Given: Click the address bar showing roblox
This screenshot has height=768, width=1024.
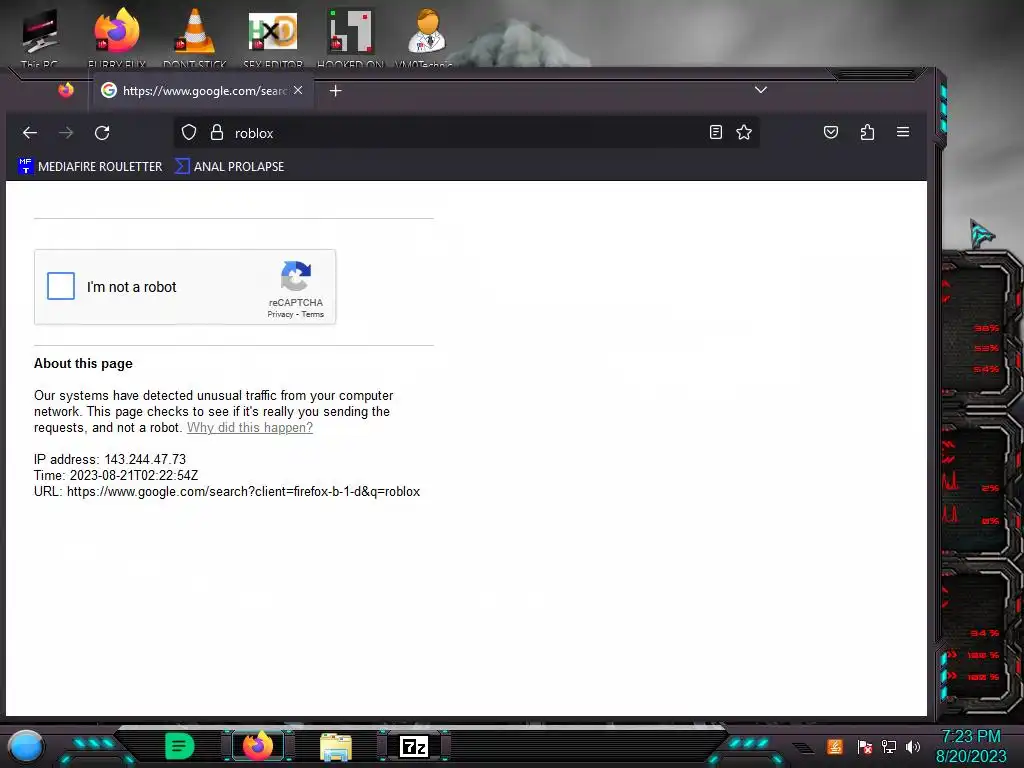Looking at the screenshot, I should [464, 133].
